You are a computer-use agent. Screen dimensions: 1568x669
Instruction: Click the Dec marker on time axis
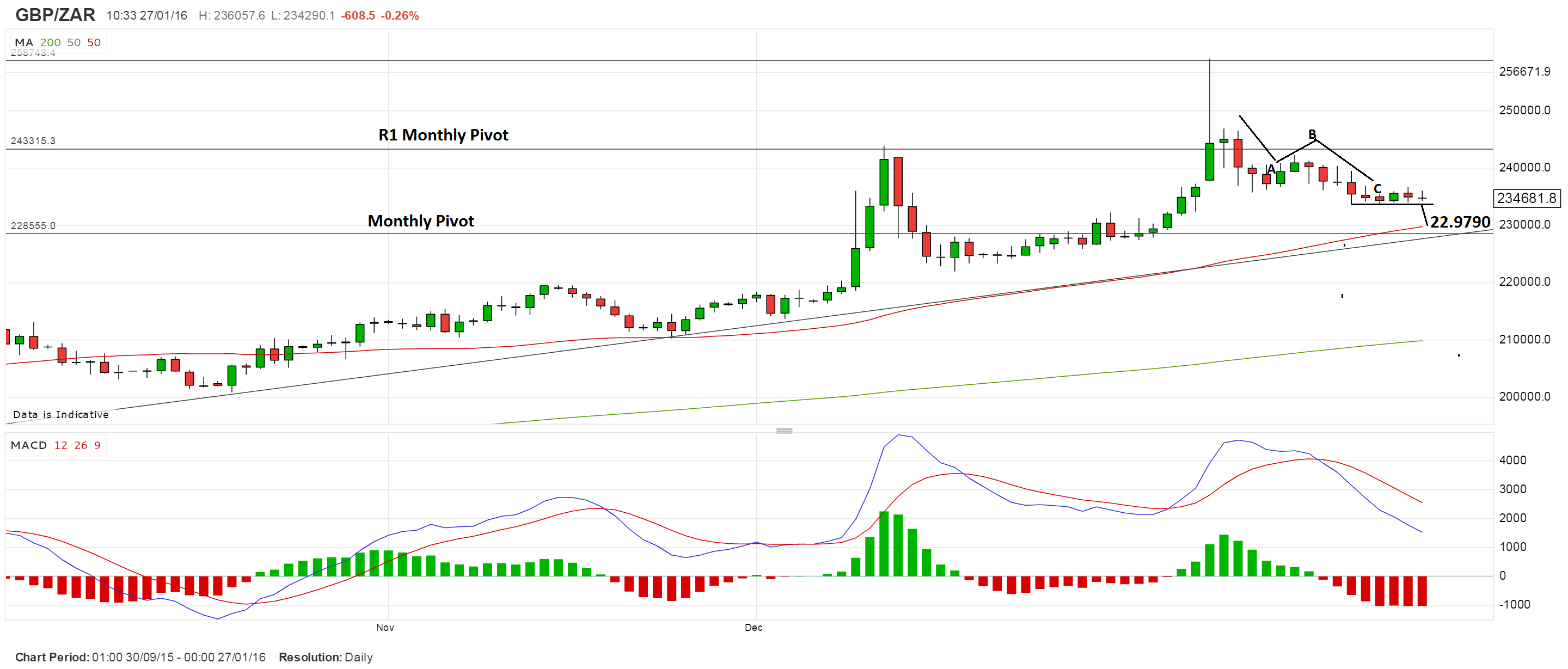click(753, 627)
